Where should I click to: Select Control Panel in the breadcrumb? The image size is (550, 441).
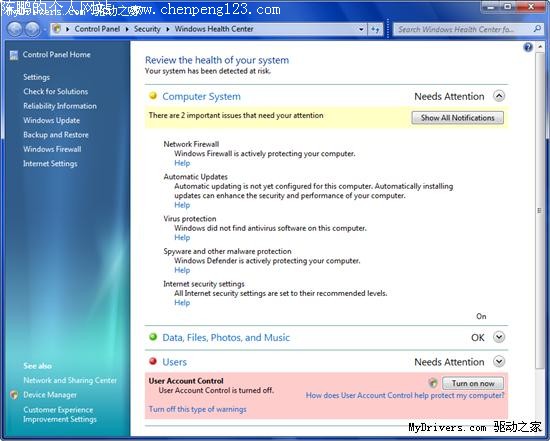pyautogui.click(x=97, y=29)
